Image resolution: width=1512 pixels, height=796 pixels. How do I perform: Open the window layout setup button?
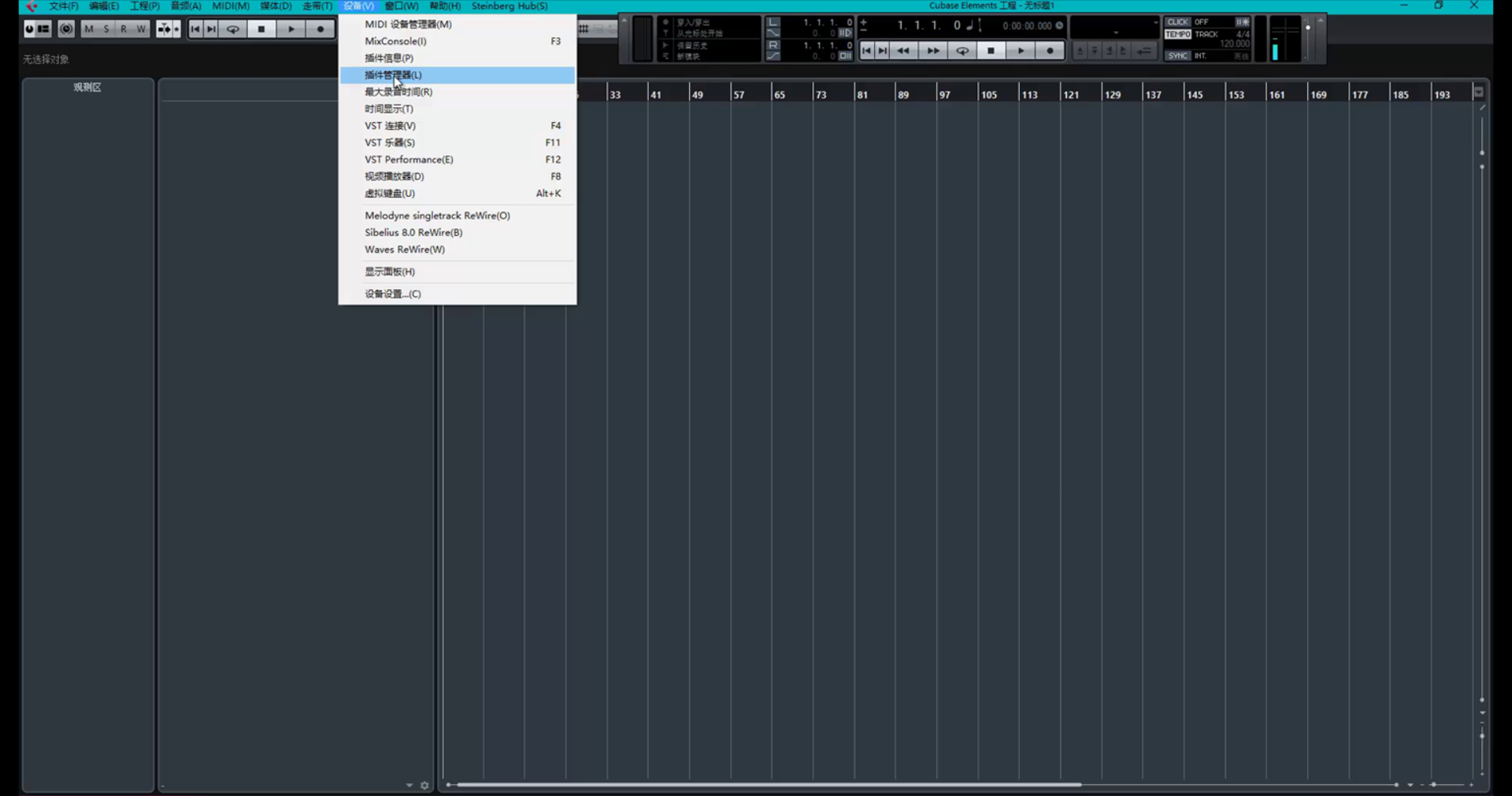pos(44,29)
